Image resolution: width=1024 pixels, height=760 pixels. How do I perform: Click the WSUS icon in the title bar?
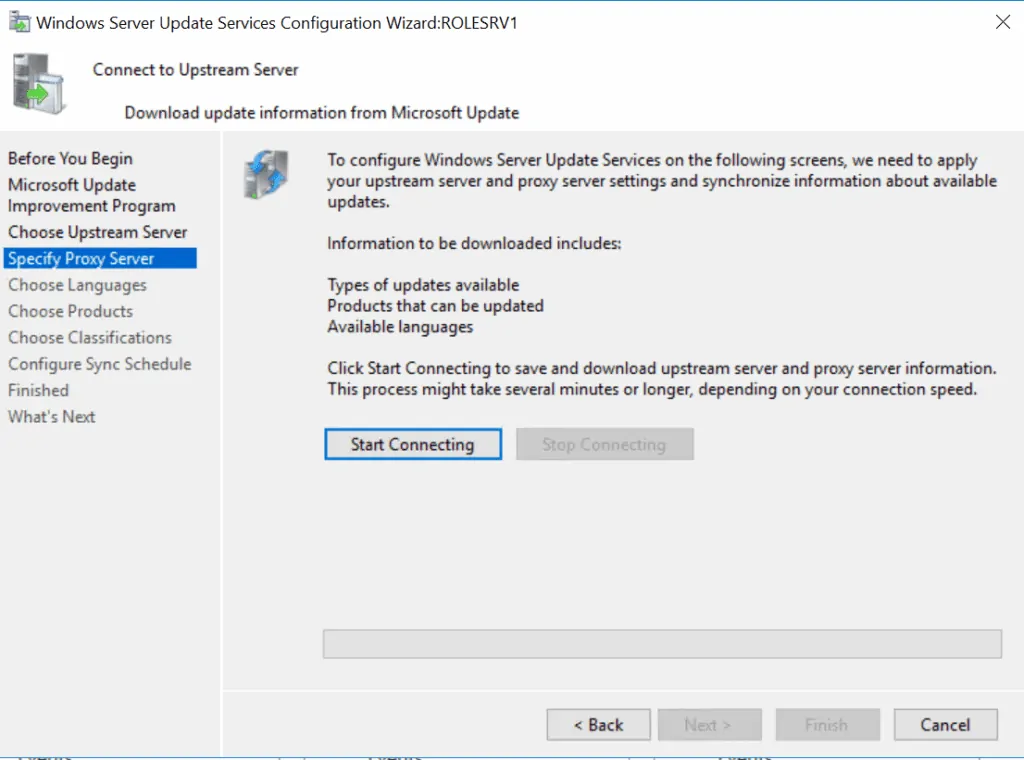click(x=20, y=21)
